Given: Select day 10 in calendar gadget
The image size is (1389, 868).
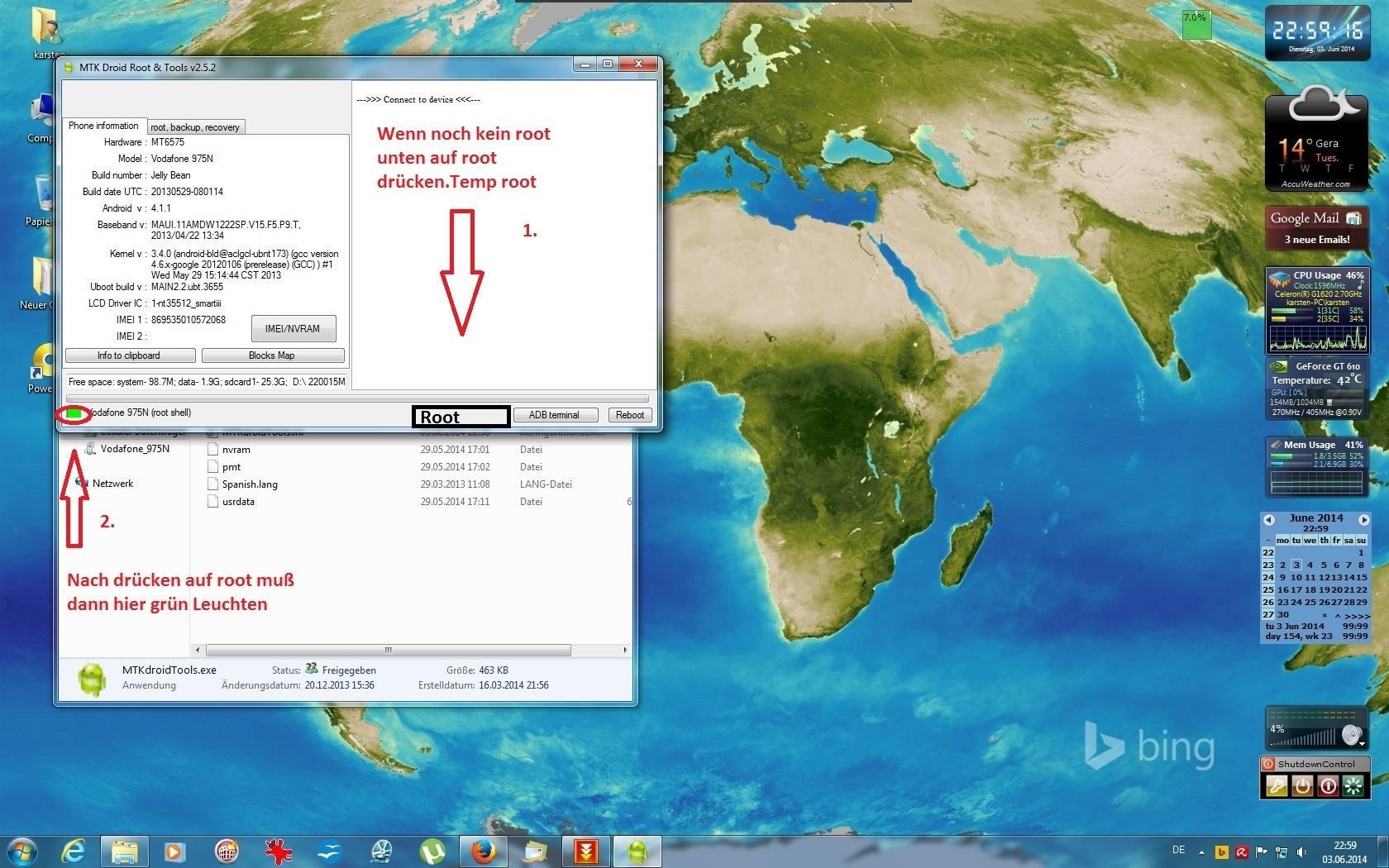Looking at the screenshot, I should (1296, 577).
